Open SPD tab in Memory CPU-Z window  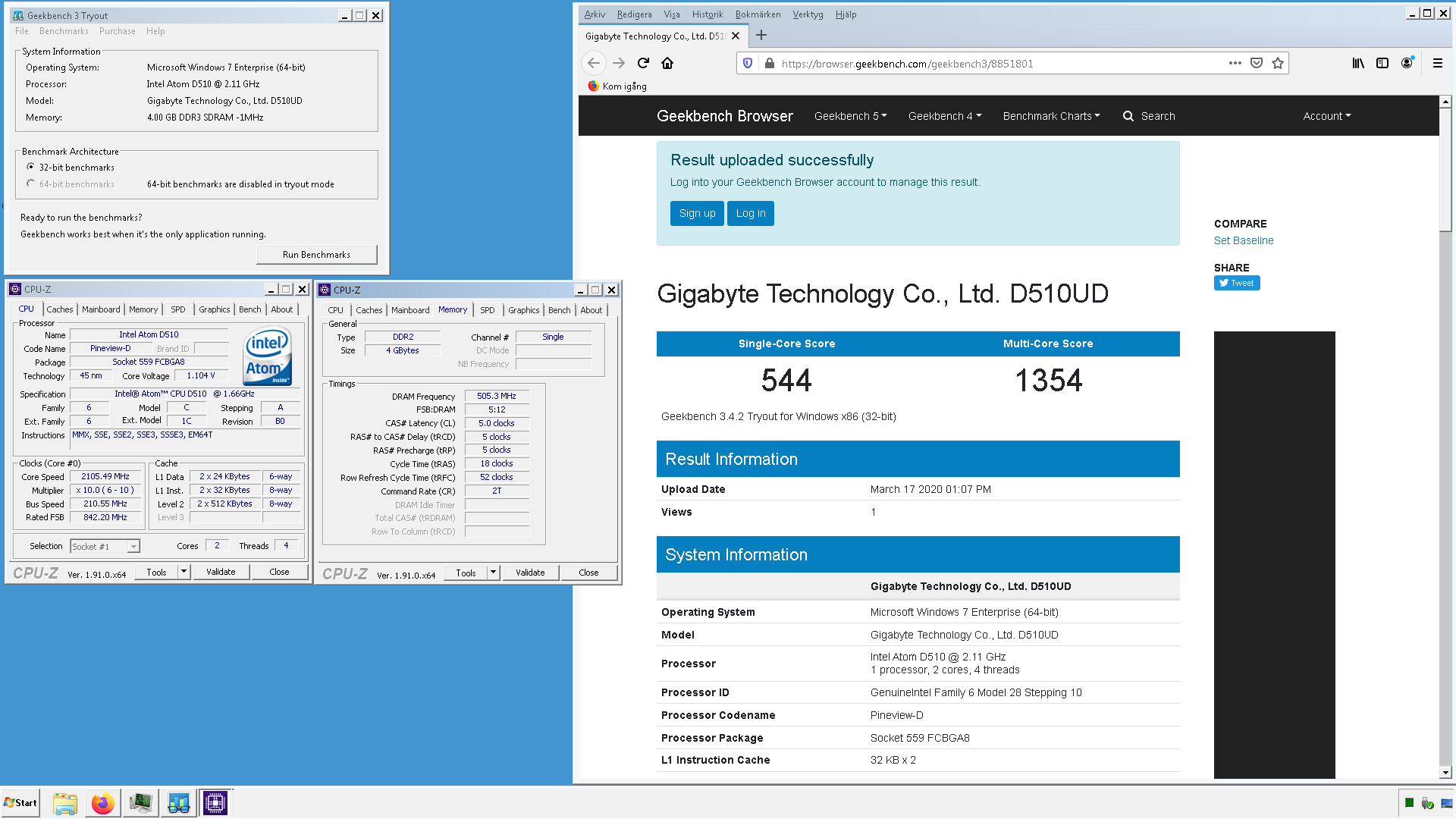tap(488, 310)
